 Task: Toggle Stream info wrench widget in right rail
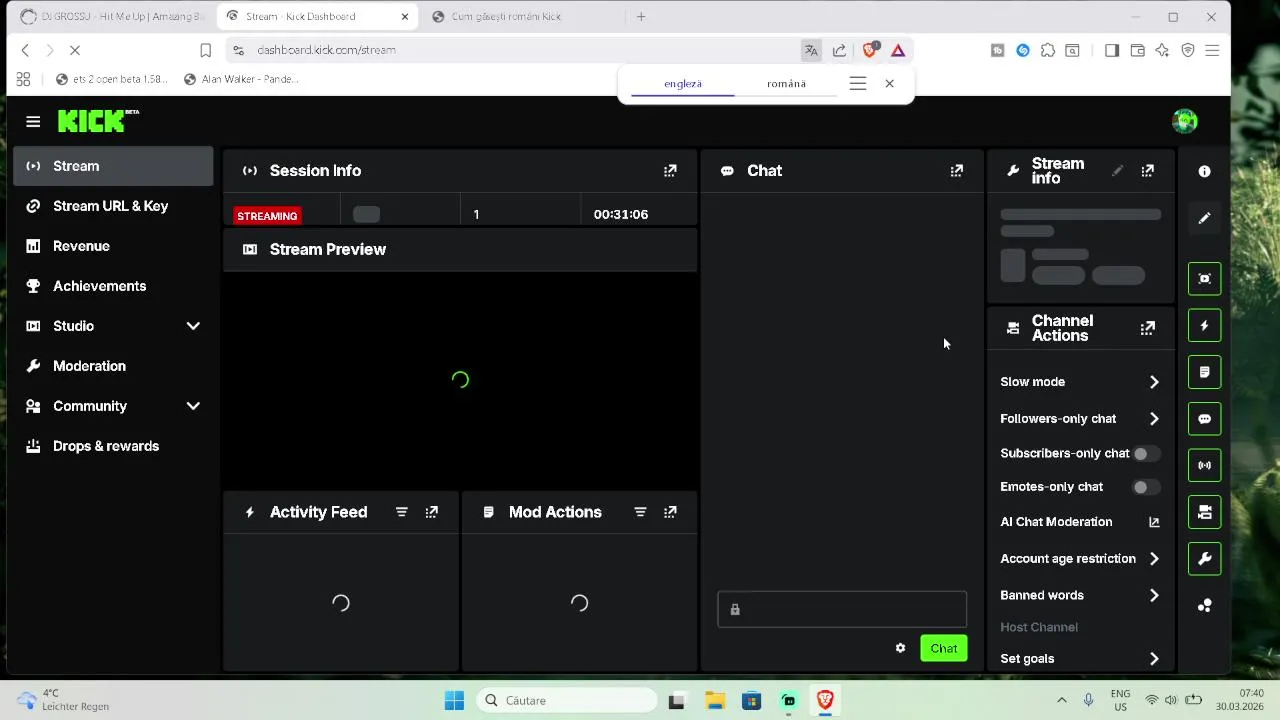point(1204,558)
